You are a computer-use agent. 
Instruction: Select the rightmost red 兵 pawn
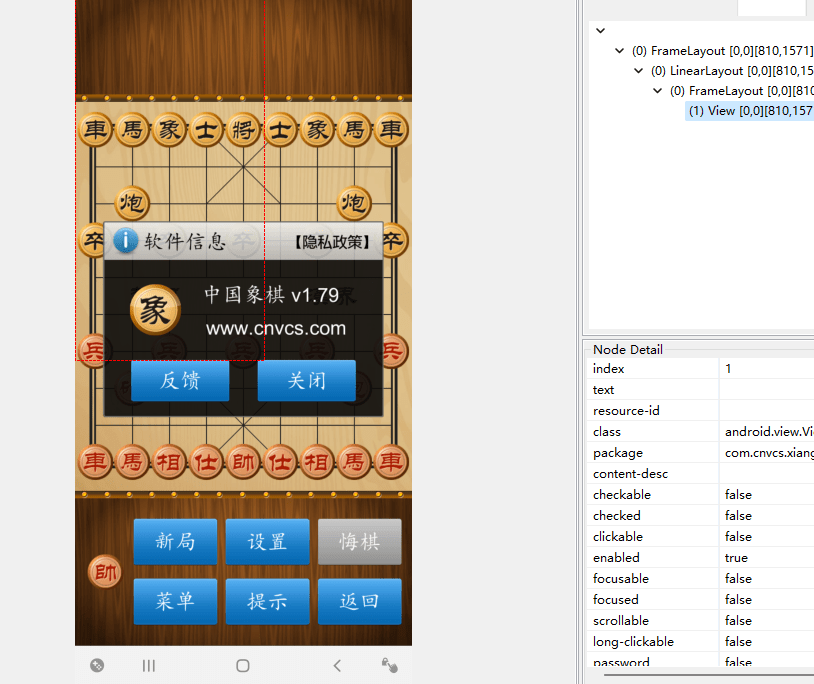point(395,351)
